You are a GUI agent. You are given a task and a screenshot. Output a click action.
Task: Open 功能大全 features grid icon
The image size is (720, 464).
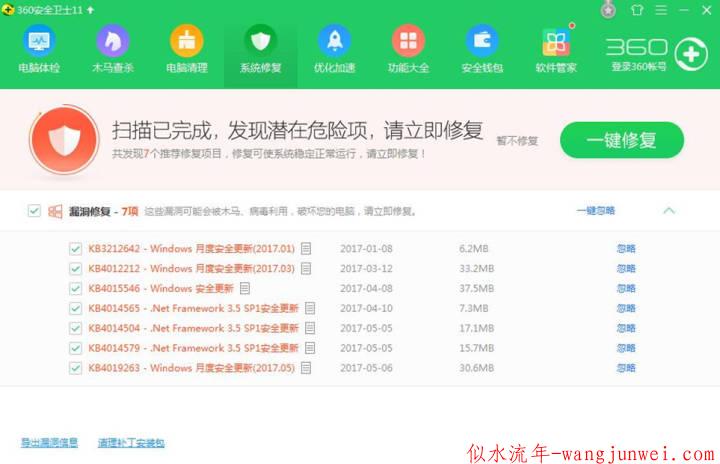click(408, 41)
